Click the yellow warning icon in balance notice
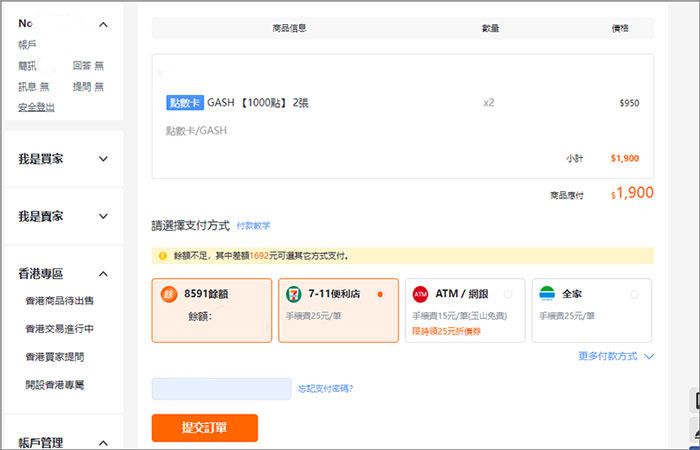This screenshot has height=450, width=700. 162,256
